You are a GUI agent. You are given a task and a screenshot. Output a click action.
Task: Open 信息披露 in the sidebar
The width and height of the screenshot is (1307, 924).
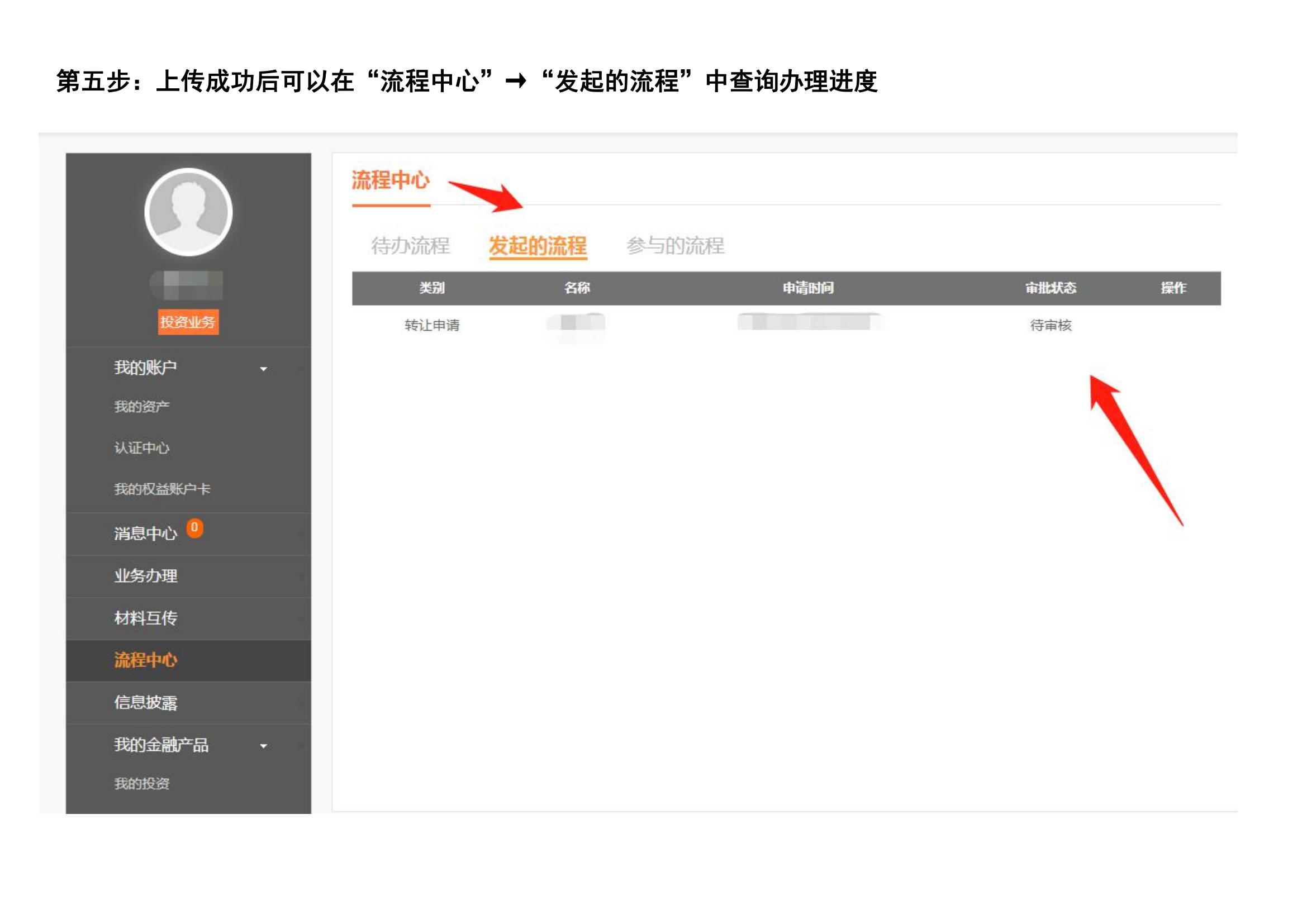pos(146,703)
